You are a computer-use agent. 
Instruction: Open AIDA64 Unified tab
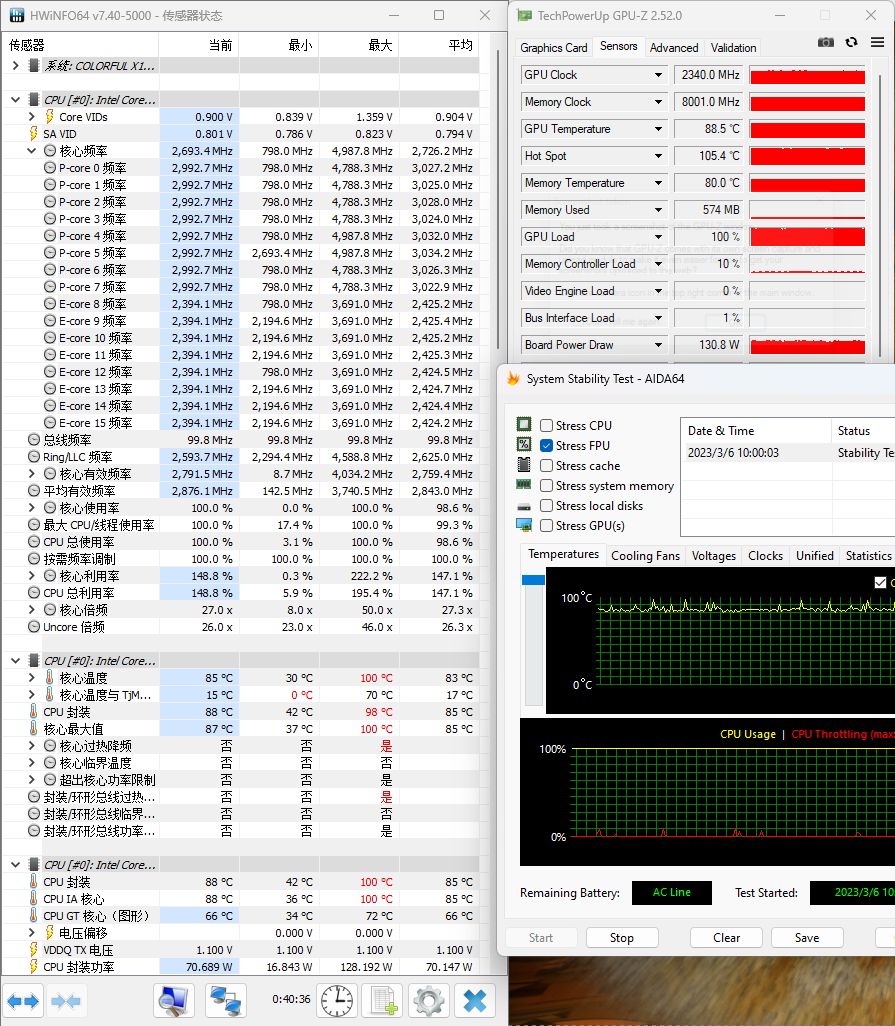815,556
